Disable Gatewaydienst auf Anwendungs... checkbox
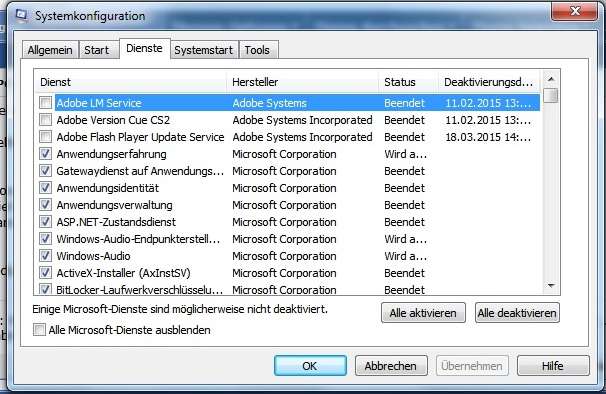 46,171
